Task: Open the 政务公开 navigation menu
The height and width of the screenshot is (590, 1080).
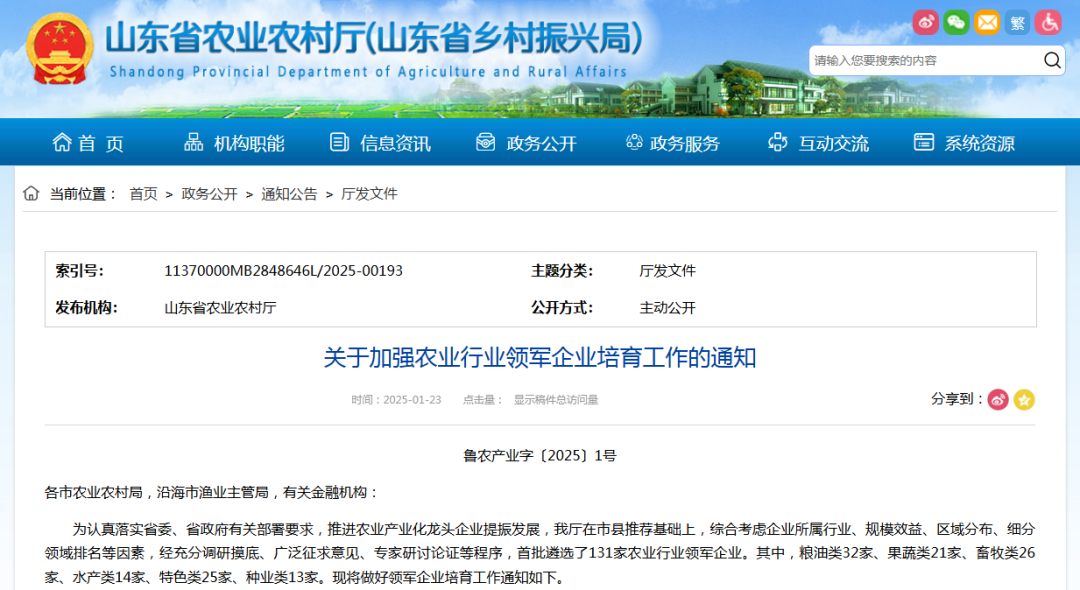Action: point(541,142)
